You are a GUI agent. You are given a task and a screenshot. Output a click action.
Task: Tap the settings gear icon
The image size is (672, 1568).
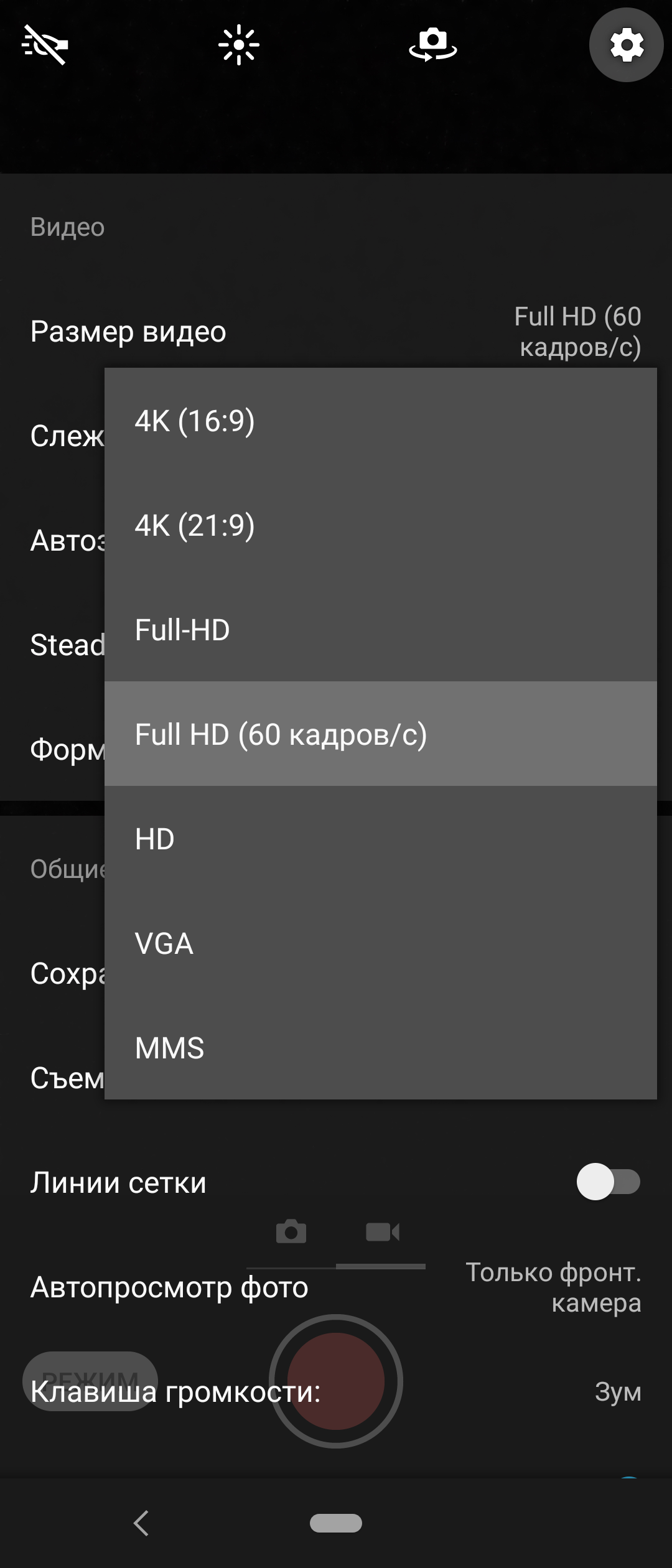626,45
